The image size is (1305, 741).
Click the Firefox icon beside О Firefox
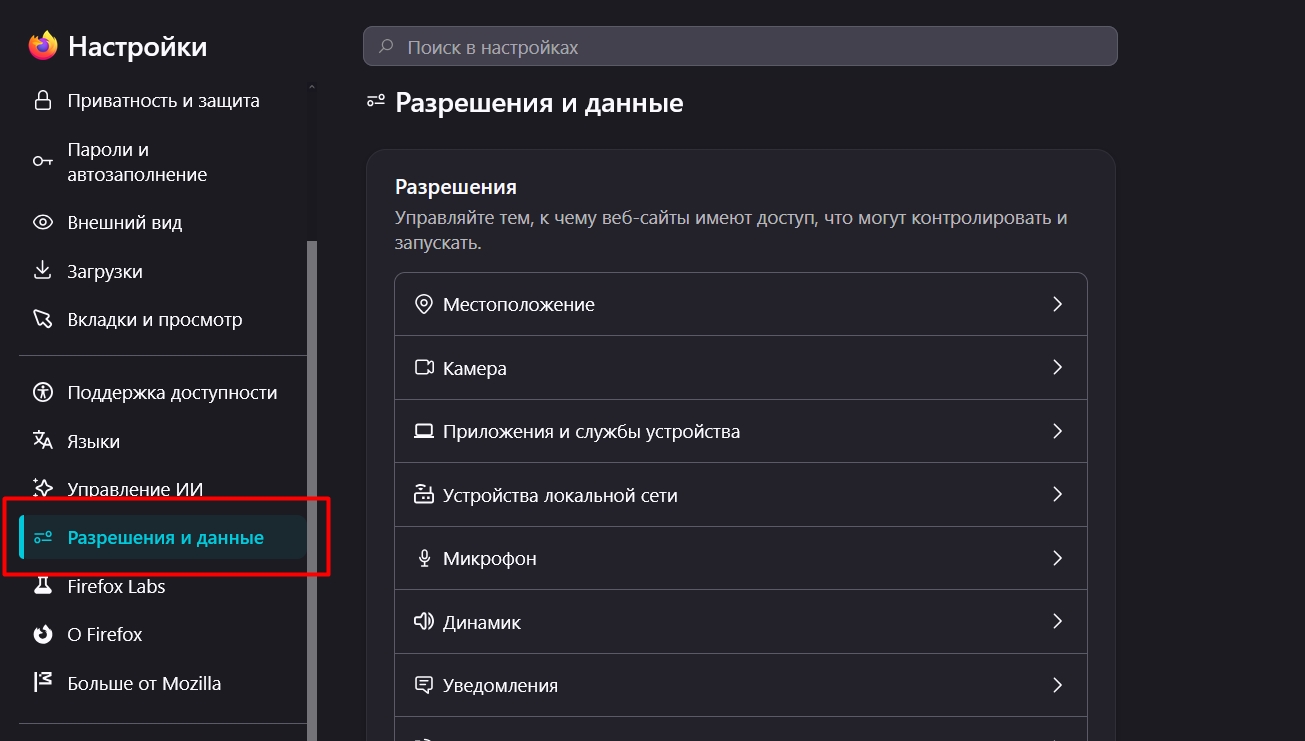(42, 635)
